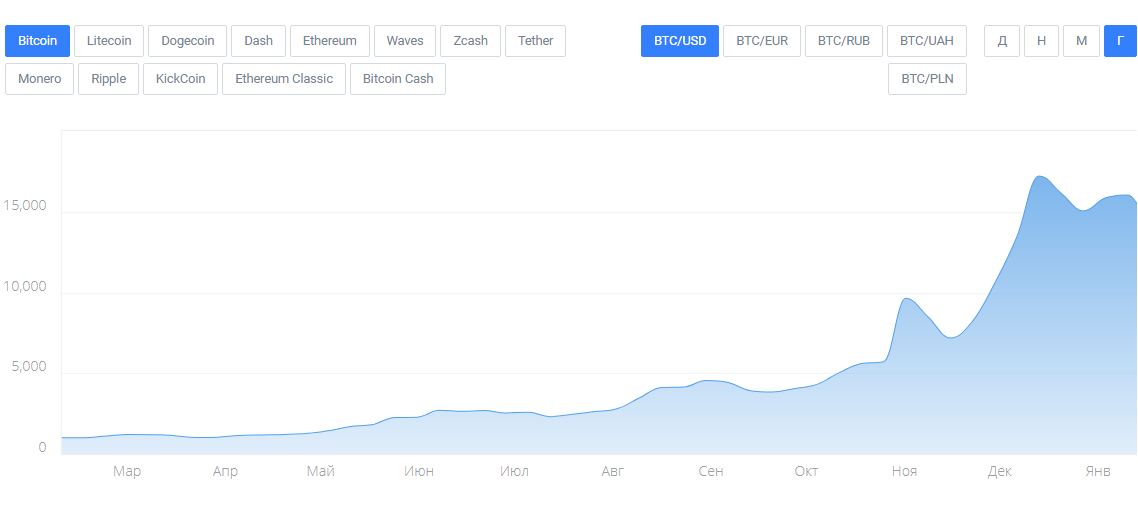Image resolution: width=1138 pixels, height=507 pixels.
Task: Choose the Dash cryptocurrency
Action: [258, 41]
